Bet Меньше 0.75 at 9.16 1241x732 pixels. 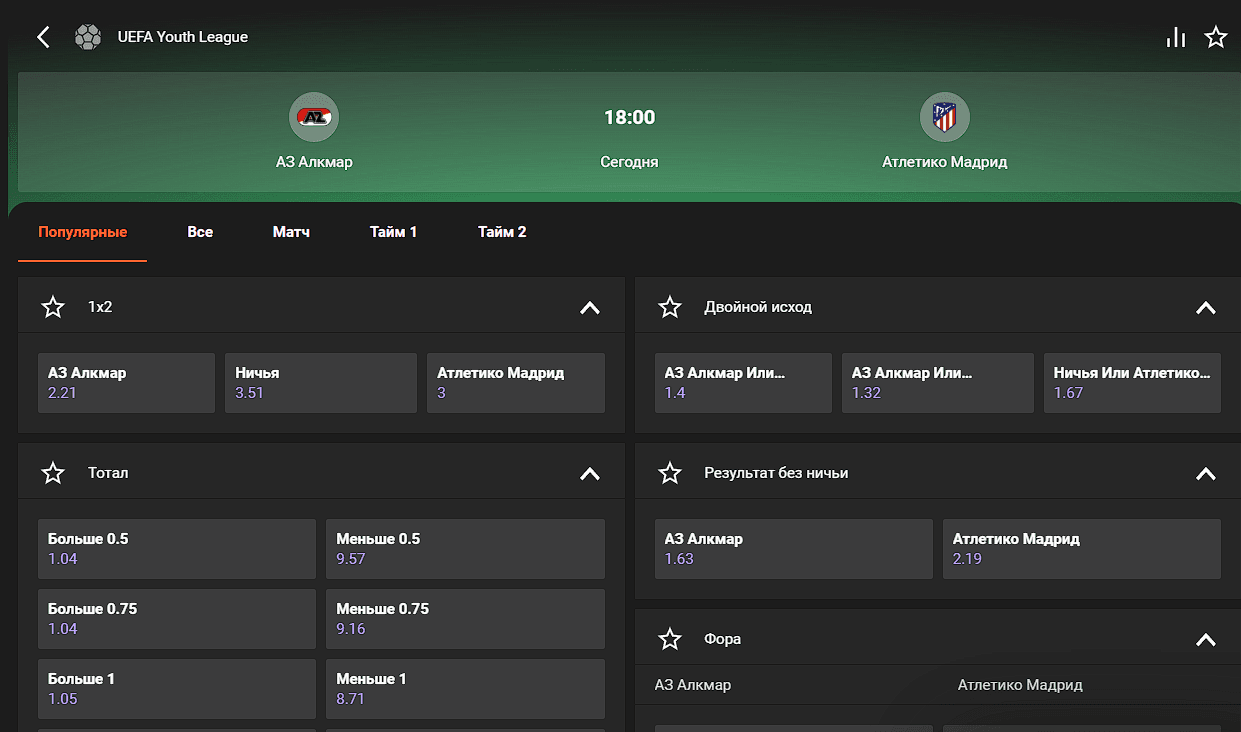(x=466, y=619)
